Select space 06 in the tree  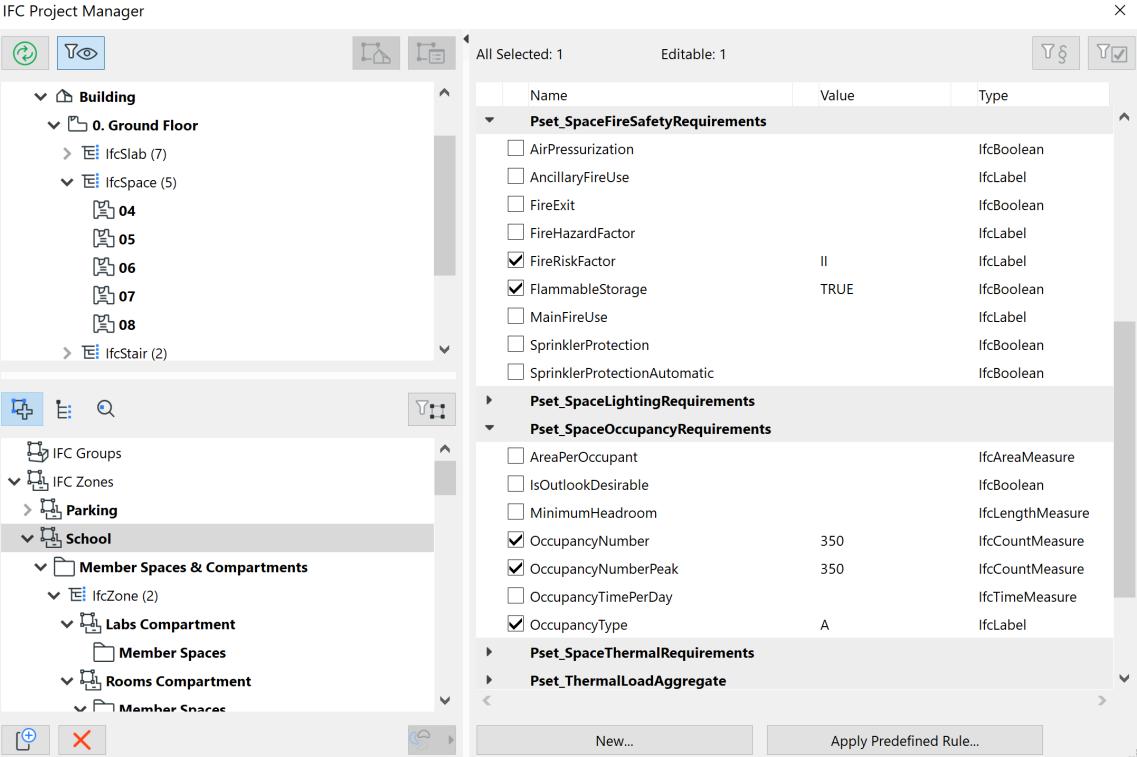pyautogui.click(x=127, y=268)
